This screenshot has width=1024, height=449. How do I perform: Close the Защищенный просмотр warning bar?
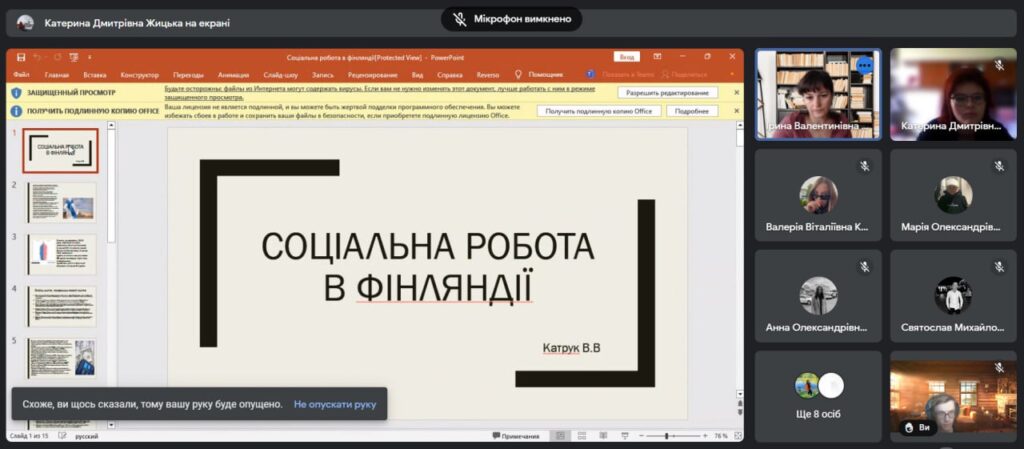pyautogui.click(x=736, y=93)
